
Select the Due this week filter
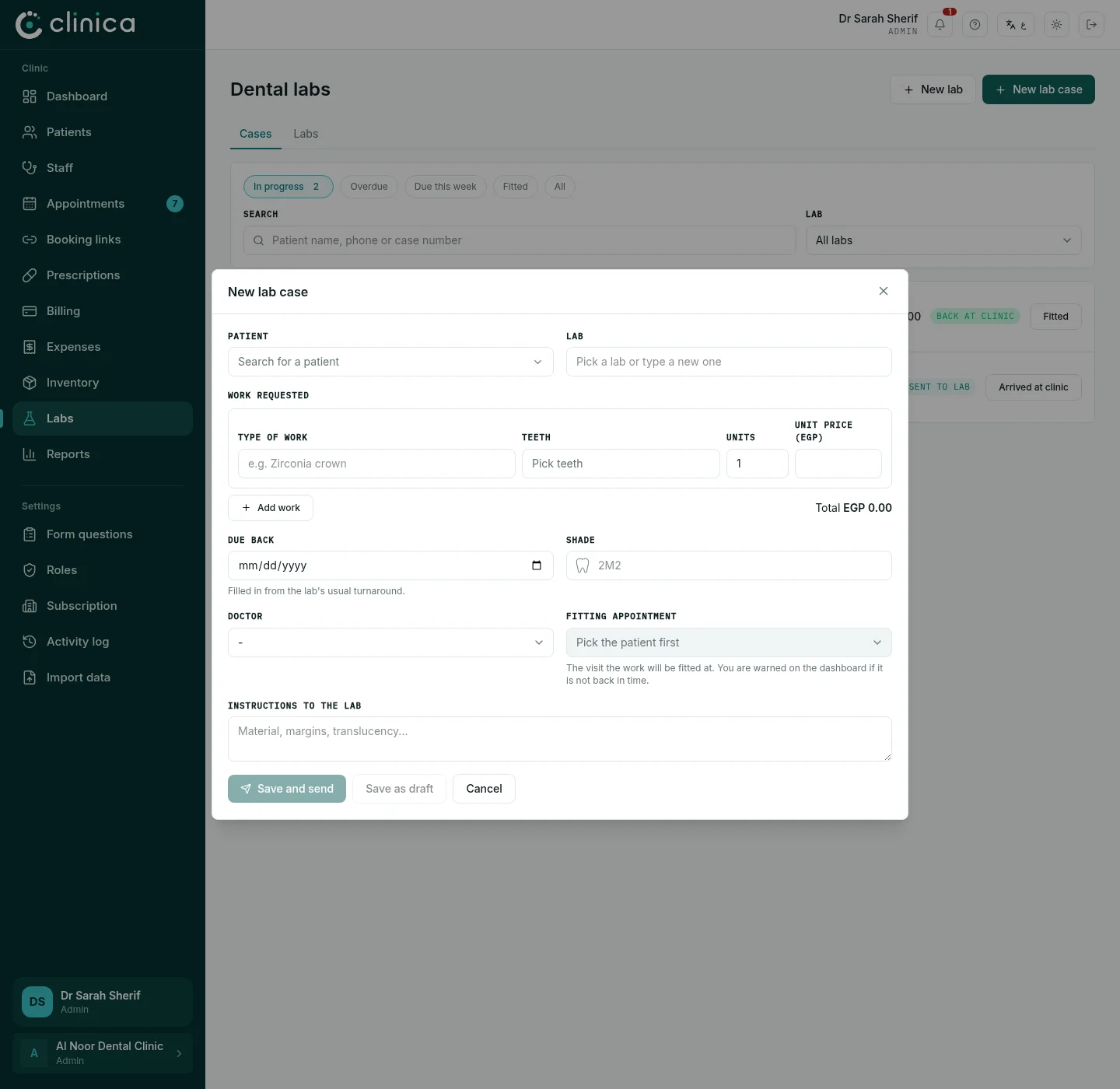446,187
